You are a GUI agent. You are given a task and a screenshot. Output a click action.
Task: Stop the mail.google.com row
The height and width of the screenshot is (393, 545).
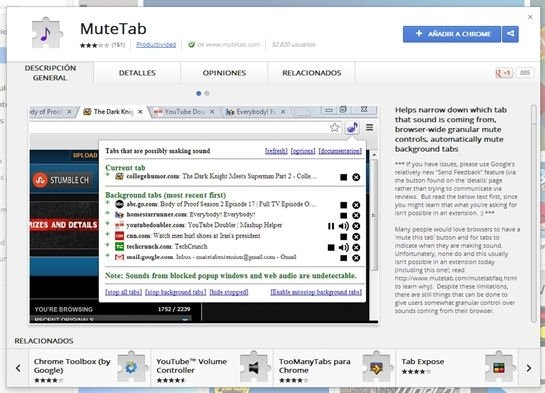click(343, 258)
